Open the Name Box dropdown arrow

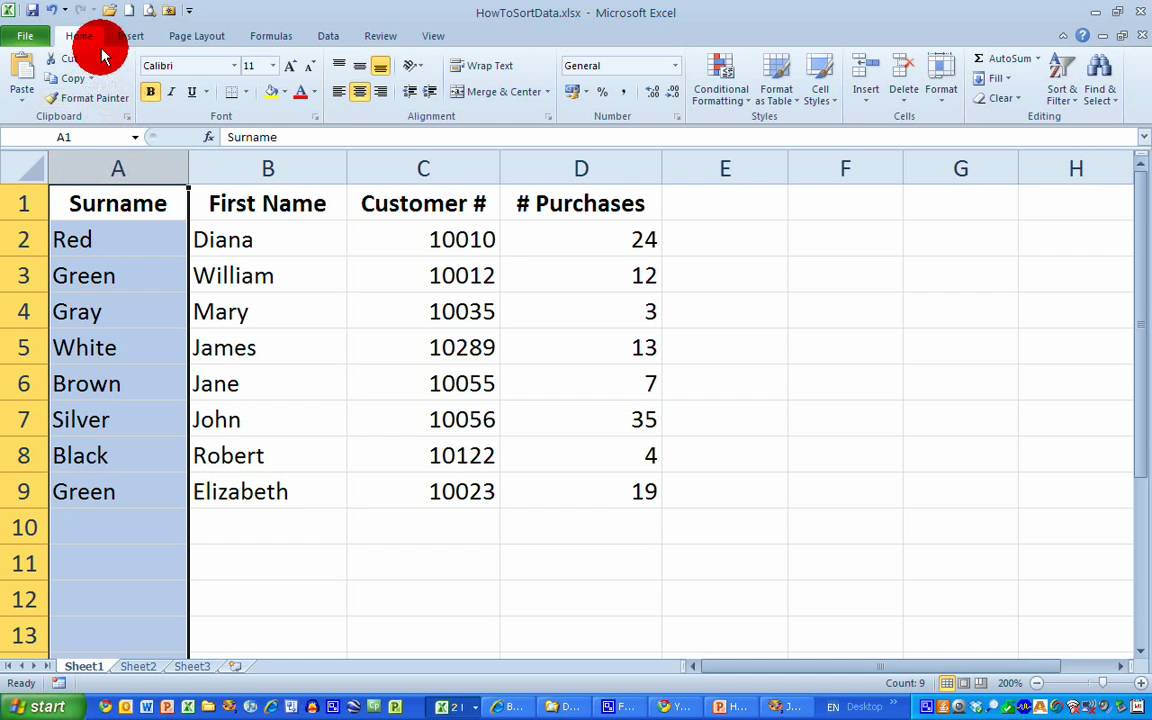tap(135, 137)
